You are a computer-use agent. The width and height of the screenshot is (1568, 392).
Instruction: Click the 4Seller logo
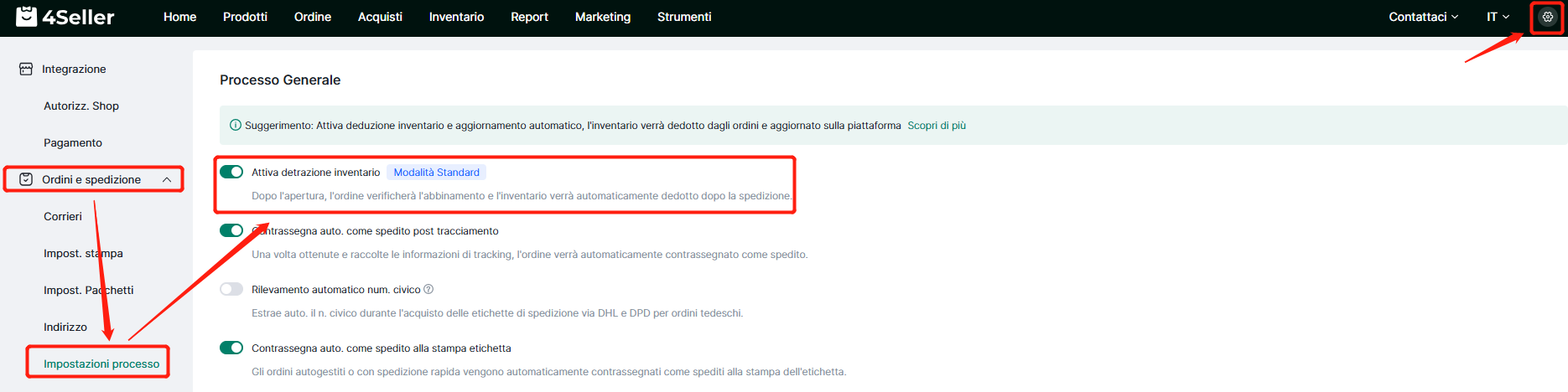(65, 17)
